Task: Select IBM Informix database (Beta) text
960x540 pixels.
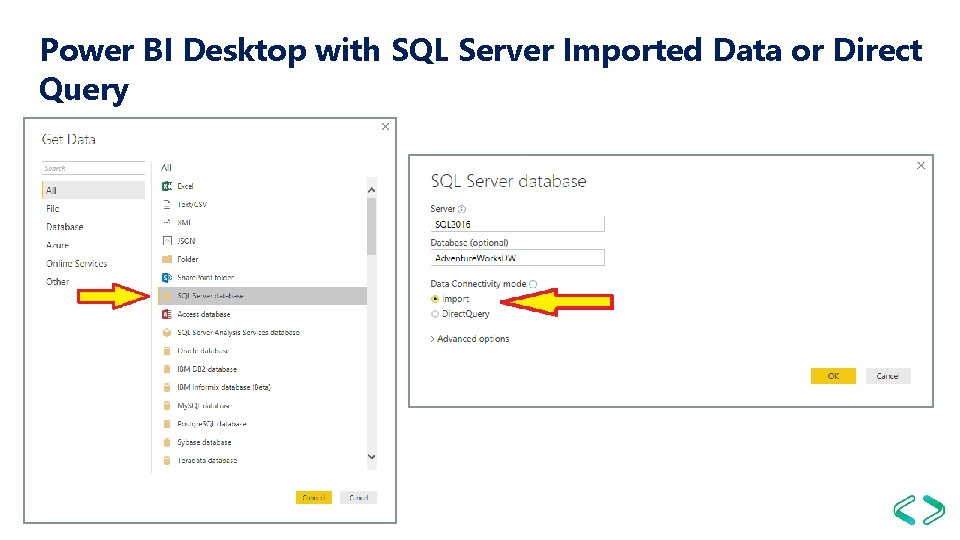Action: 223,388
